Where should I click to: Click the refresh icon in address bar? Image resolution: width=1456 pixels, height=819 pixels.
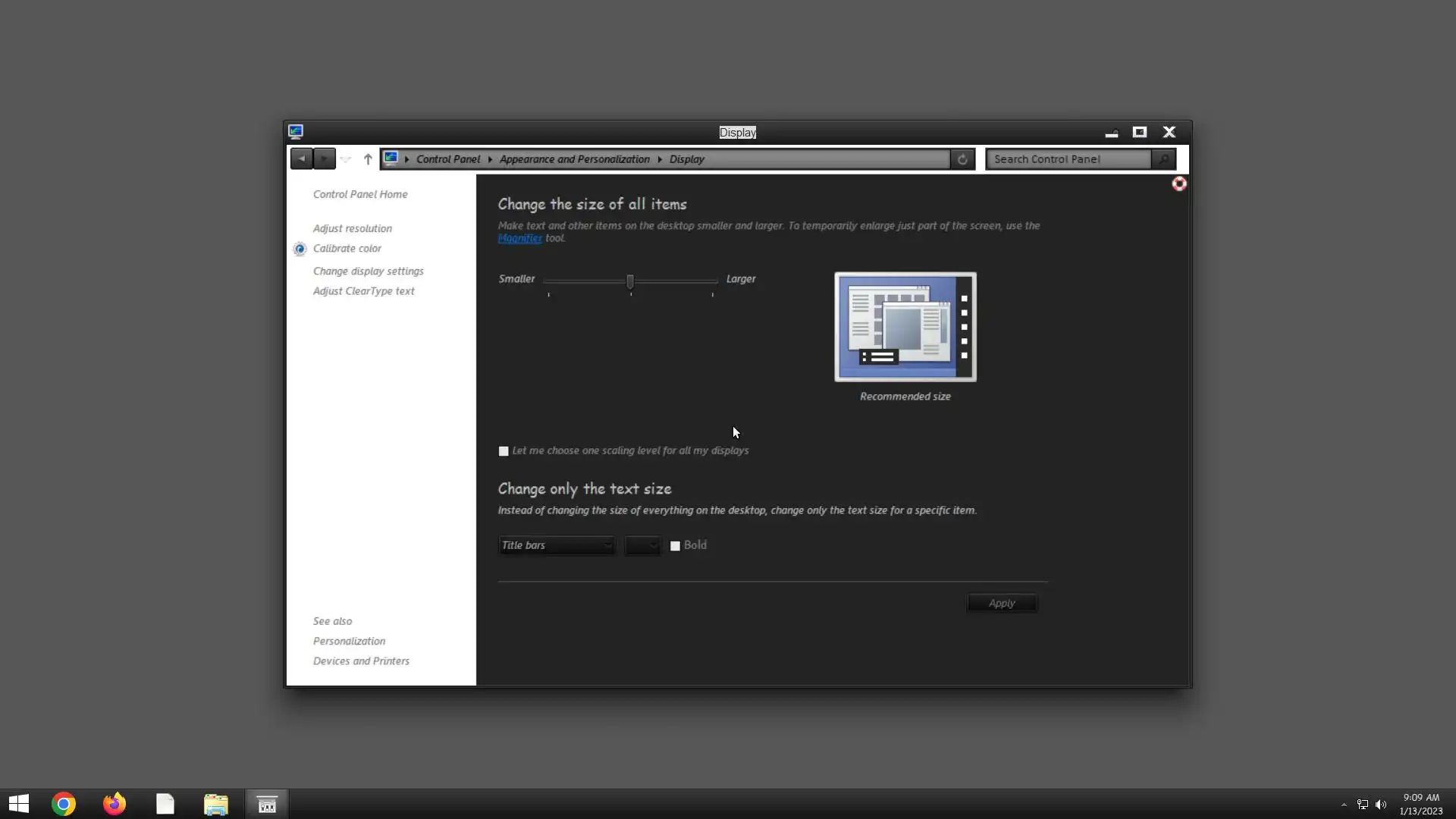click(x=962, y=159)
